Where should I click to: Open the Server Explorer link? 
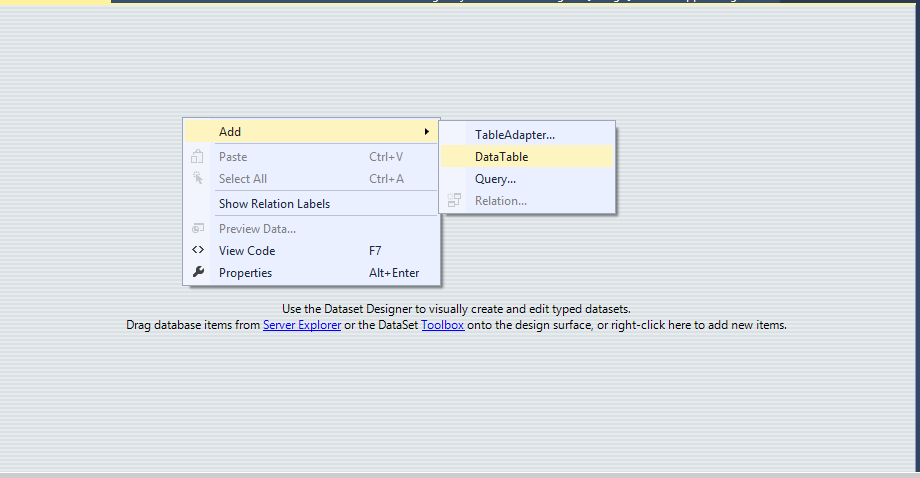tap(302, 325)
